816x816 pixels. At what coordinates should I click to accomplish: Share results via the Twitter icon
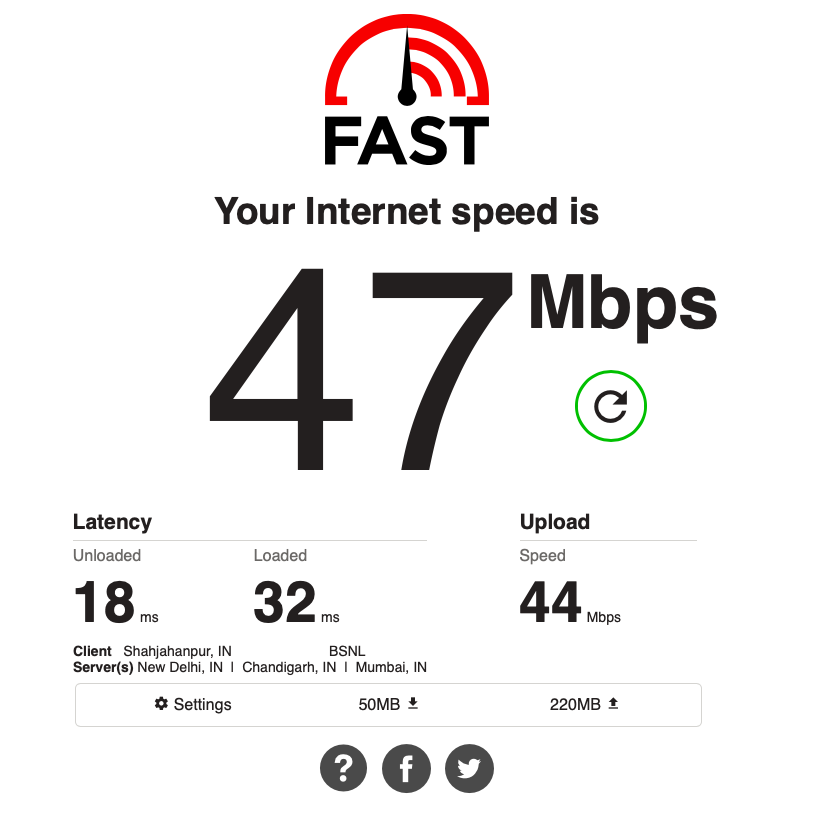point(469,768)
